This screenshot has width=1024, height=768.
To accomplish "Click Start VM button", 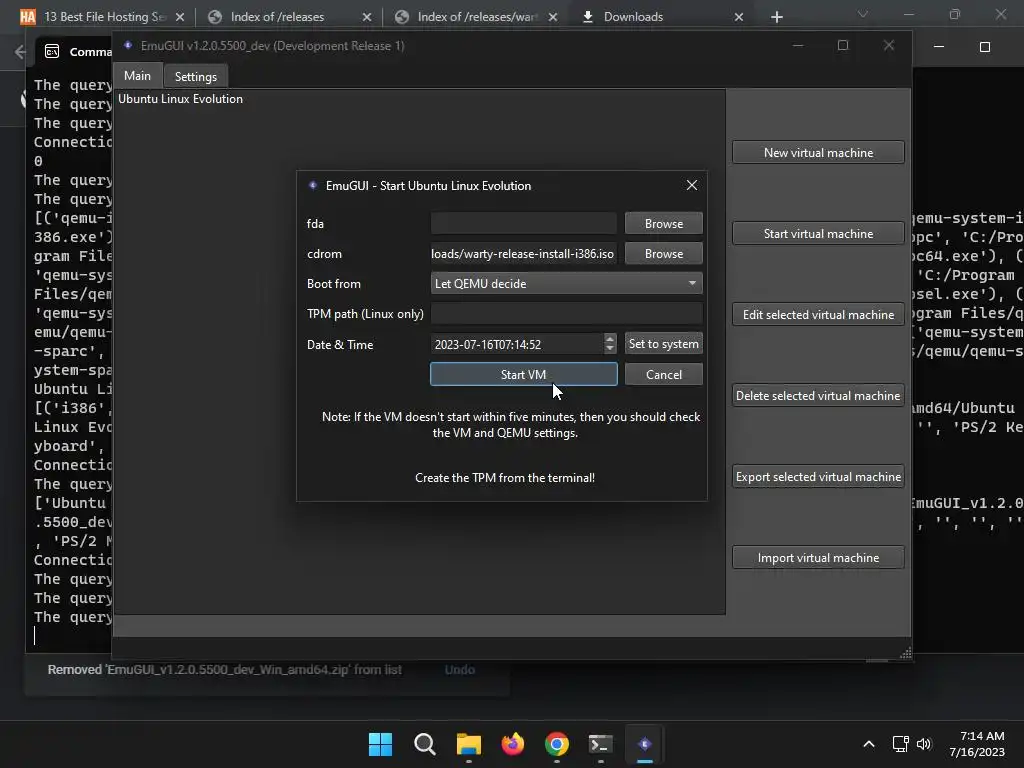I will click(523, 374).
